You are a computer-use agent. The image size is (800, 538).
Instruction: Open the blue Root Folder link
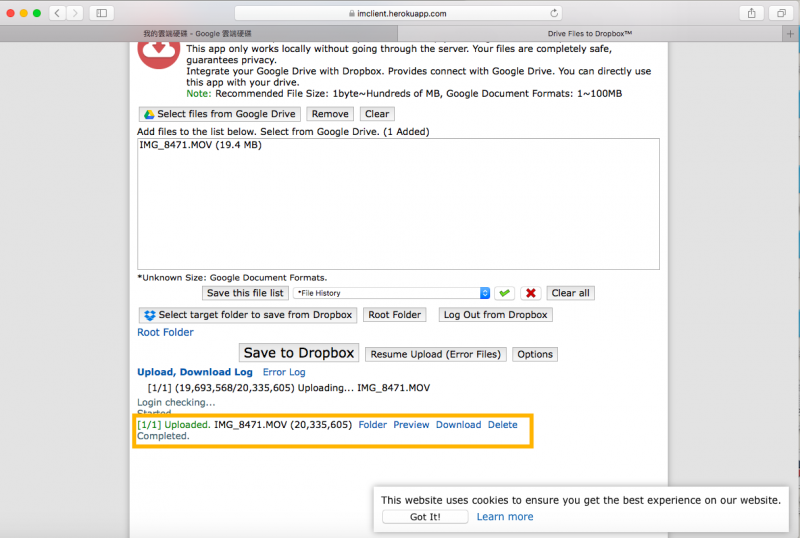click(x=165, y=332)
